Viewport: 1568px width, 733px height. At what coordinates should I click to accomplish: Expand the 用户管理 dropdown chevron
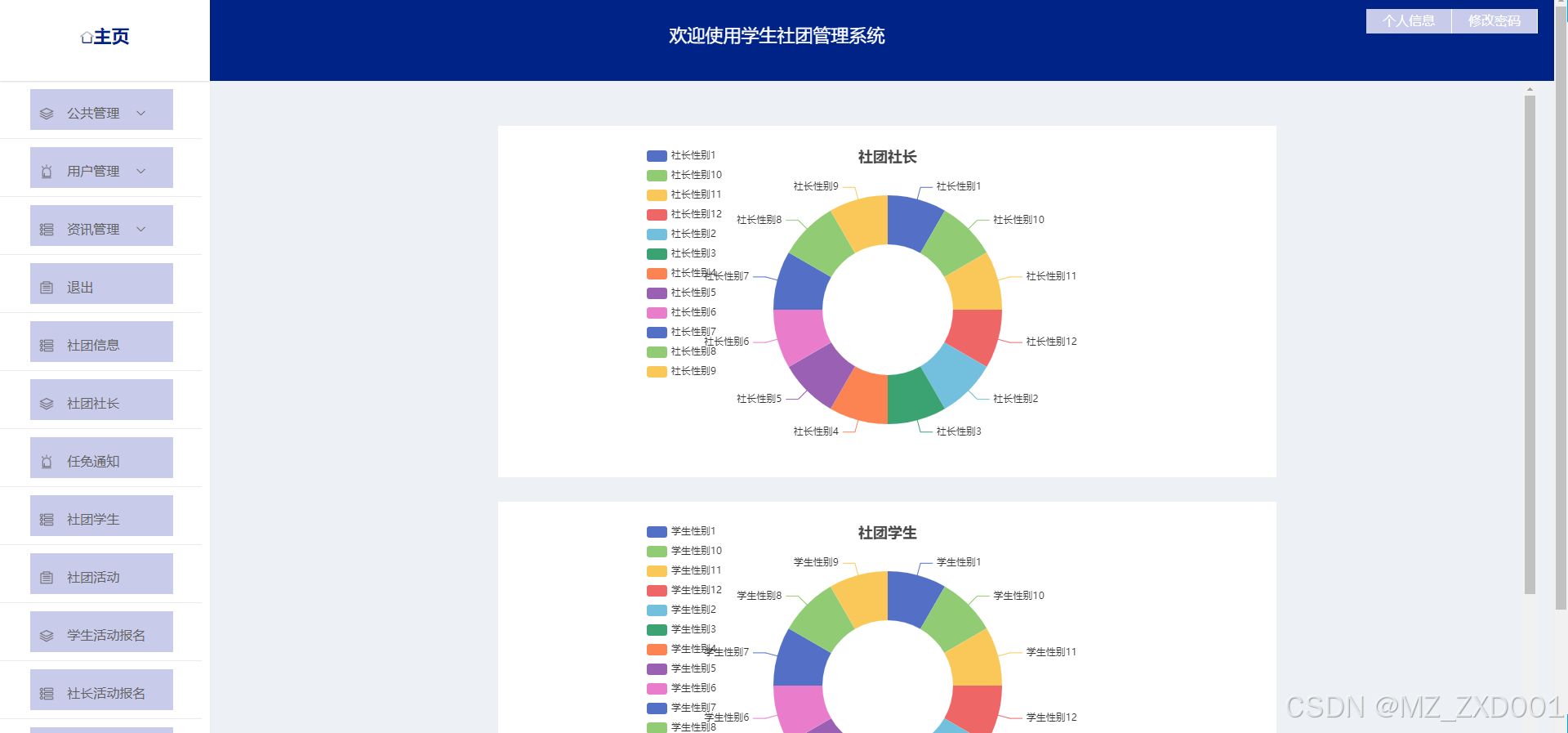tap(140, 171)
